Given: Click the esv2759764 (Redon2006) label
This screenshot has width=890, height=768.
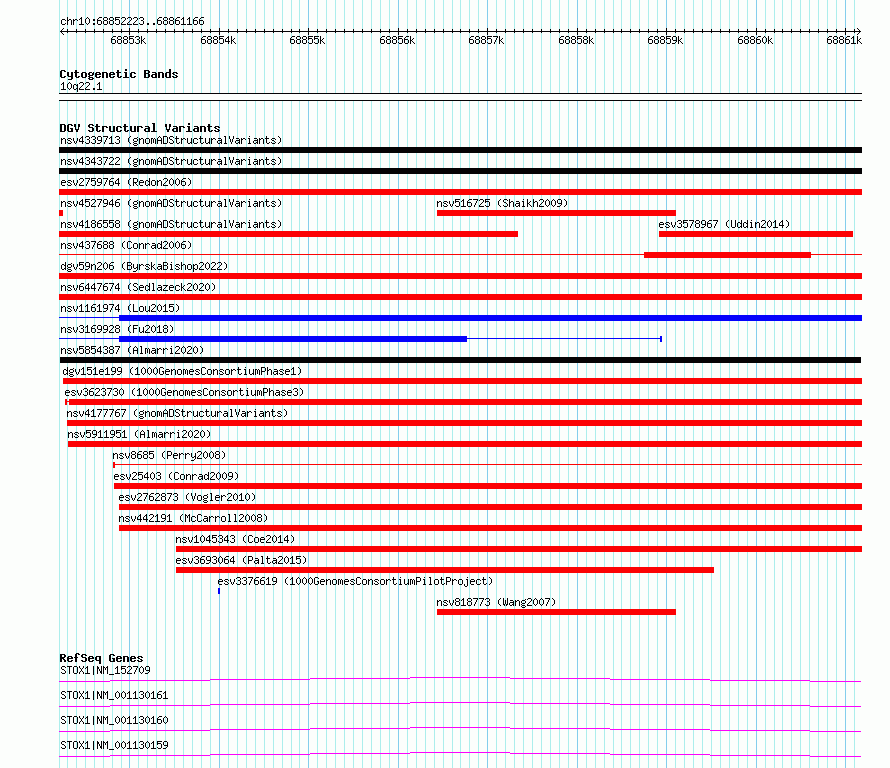Looking at the screenshot, I should point(126,182).
